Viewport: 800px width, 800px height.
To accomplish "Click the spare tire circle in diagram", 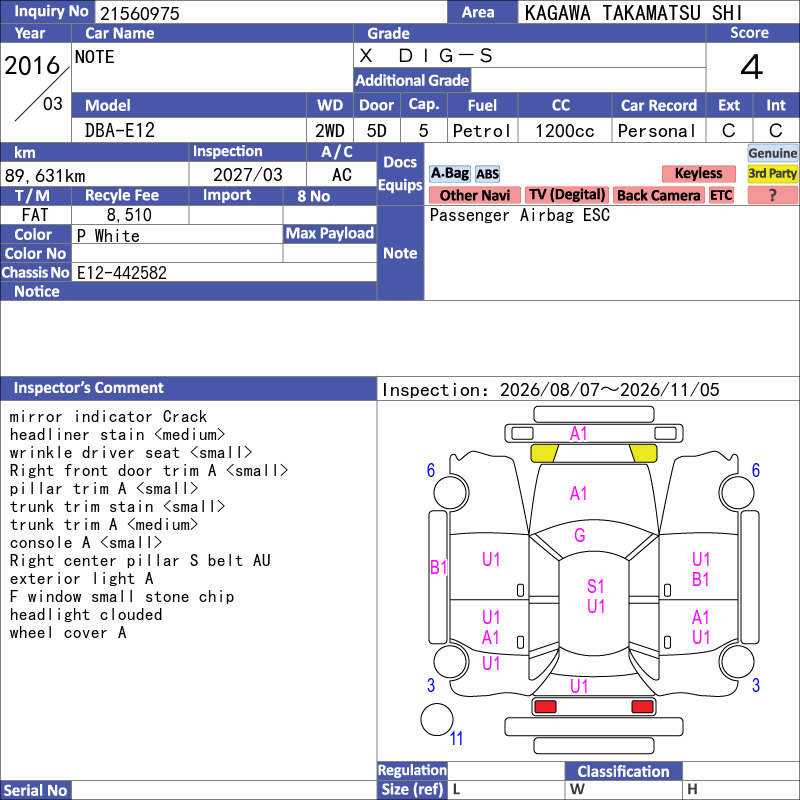I will pos(437,719).
